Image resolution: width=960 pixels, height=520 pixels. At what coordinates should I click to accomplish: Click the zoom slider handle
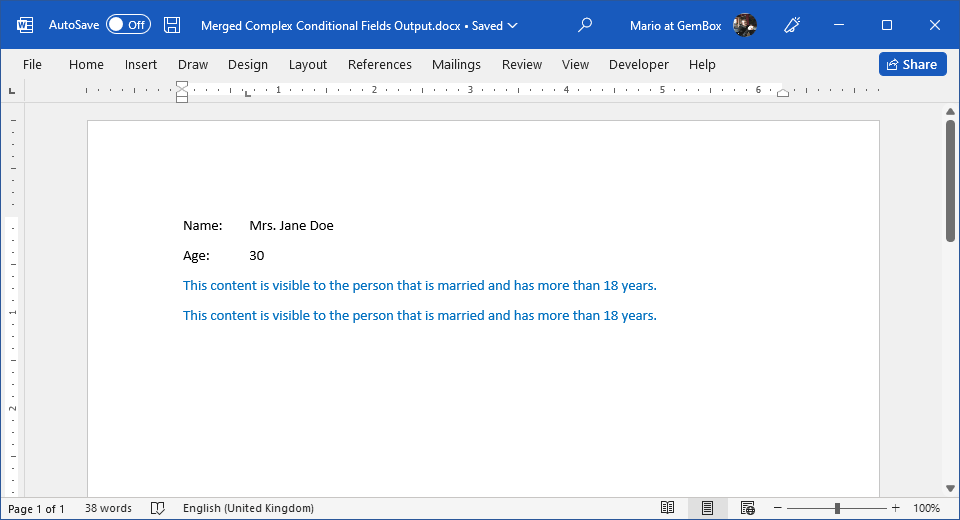pos(837,508)
